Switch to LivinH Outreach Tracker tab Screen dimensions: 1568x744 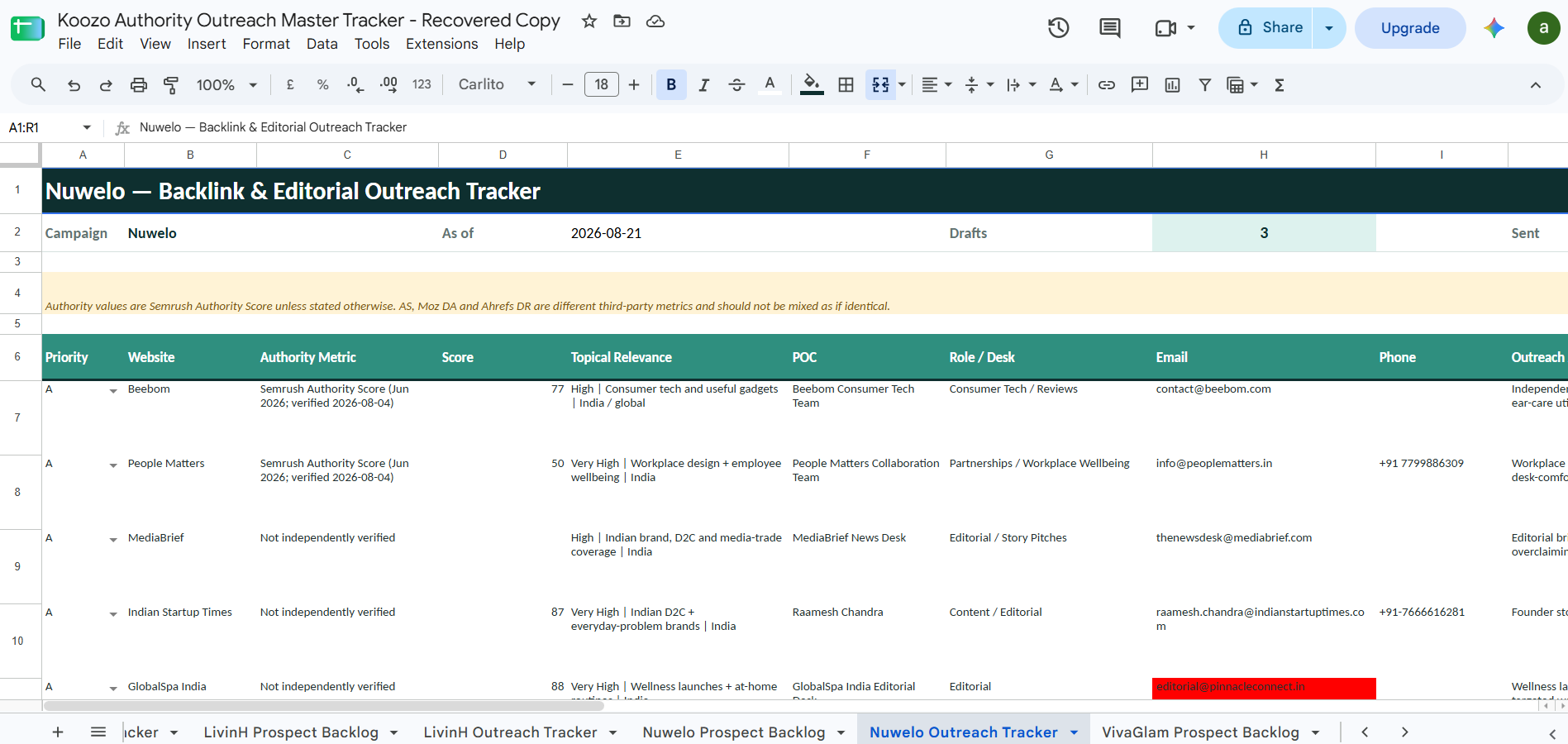[x=510, y=732]
